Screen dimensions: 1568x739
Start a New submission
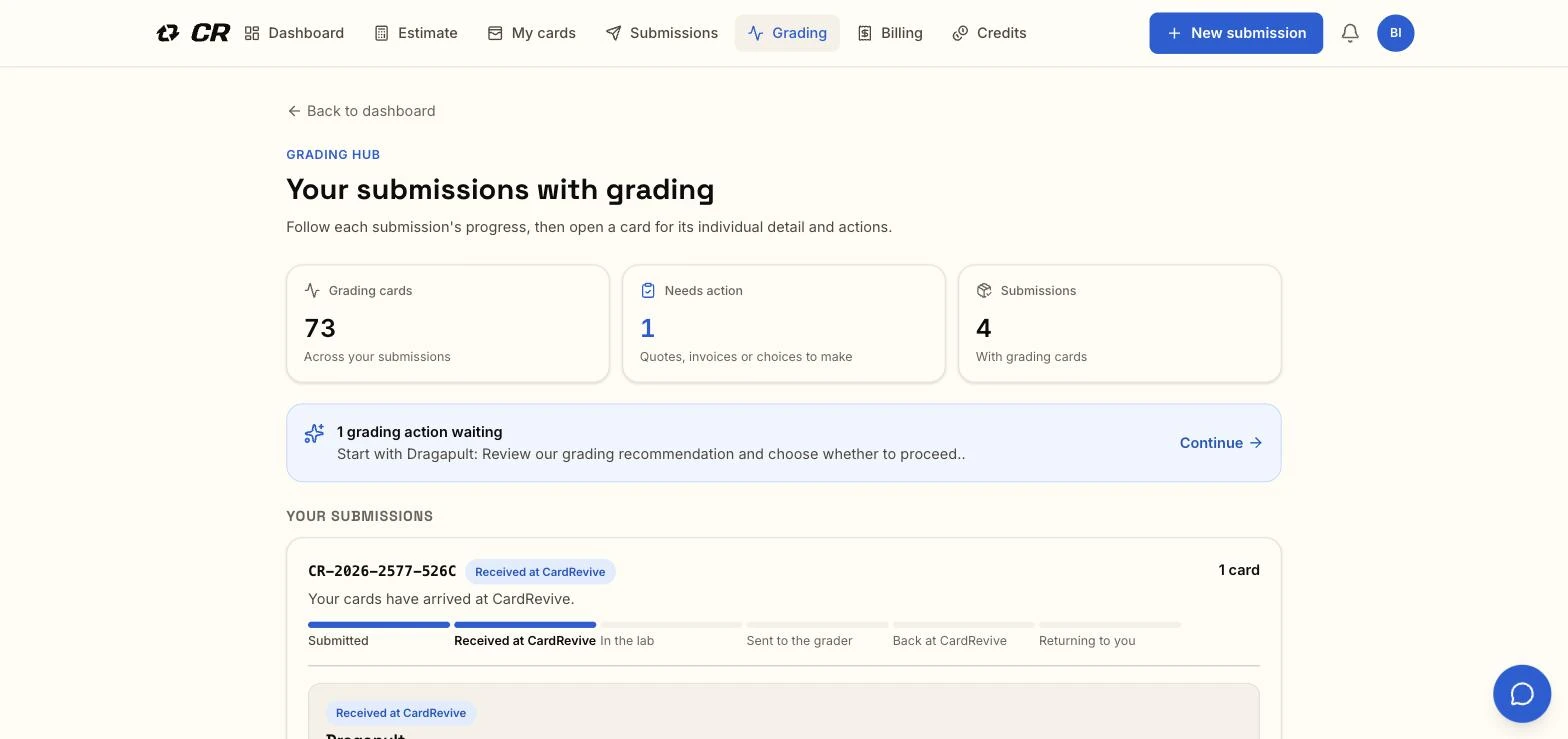pyautogui.click(x=1236, y=33)
